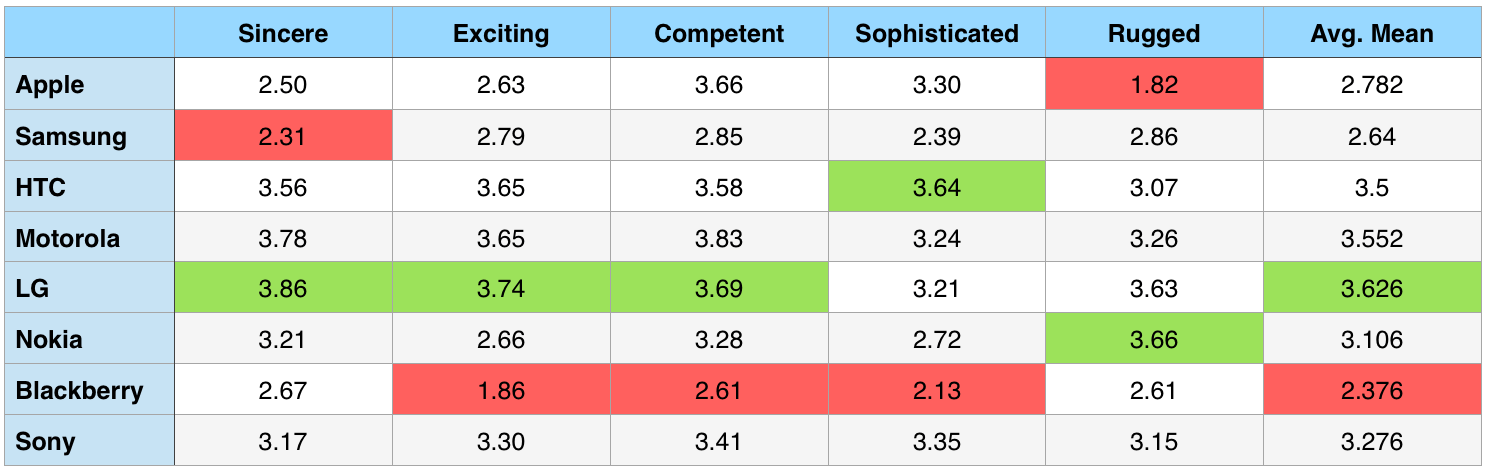1486x470 pixels.
Task: Click the Sincere column header
Action: pyautogui.click(x=282, y=34)
